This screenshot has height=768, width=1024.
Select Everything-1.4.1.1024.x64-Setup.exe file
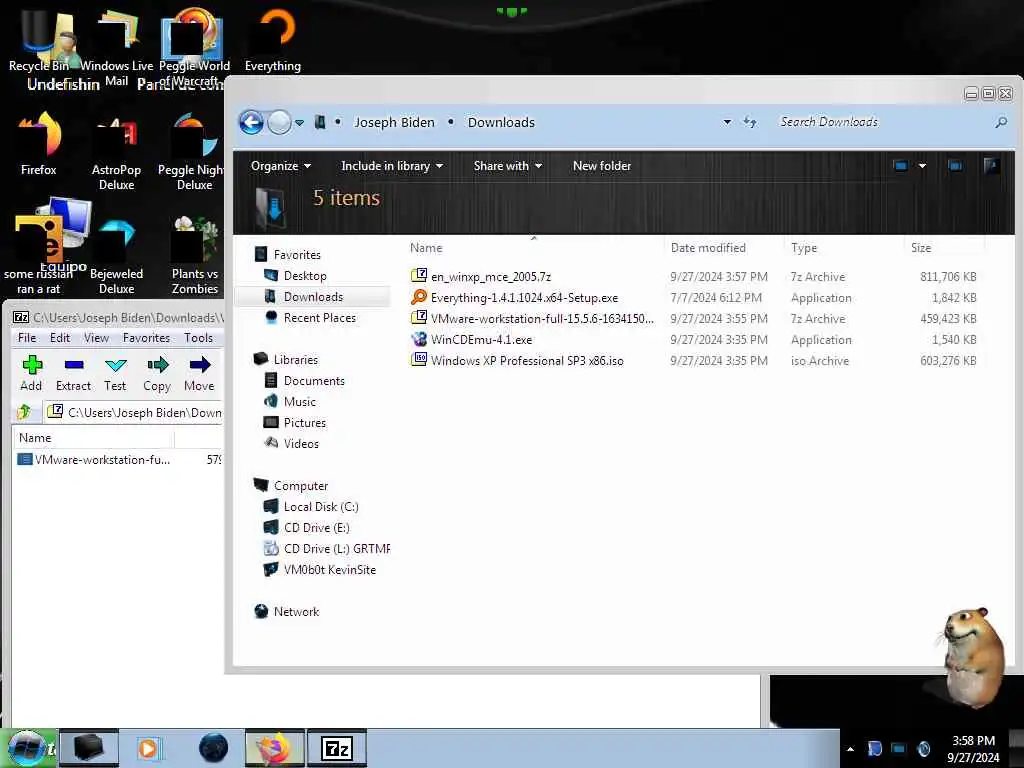point(524,298)
